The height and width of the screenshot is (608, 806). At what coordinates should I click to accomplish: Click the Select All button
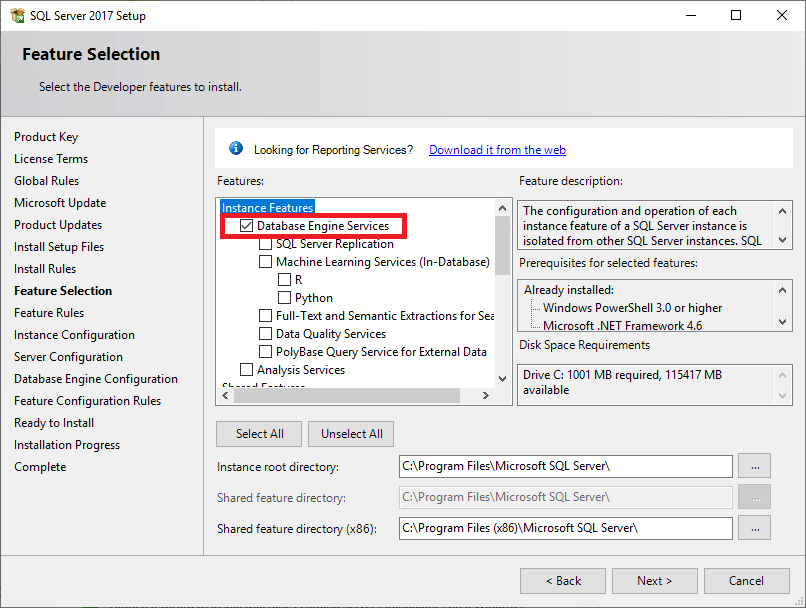pyautogui.click(x=260, y=434)
